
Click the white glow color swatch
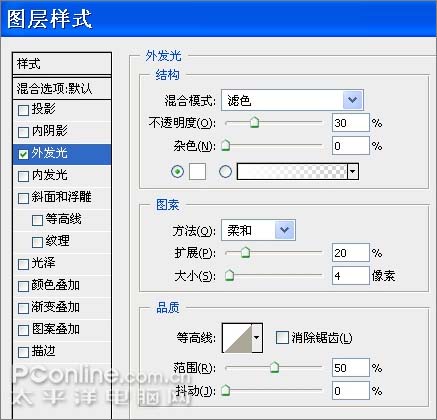tap(197, 172)
